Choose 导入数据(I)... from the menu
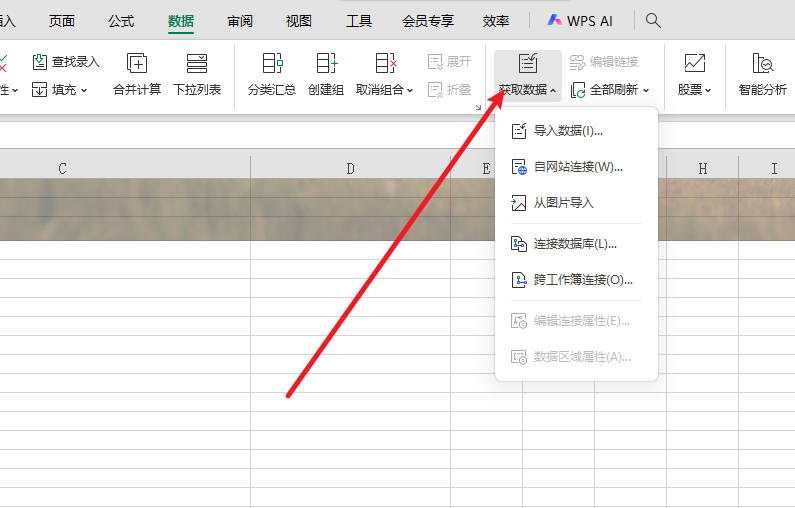Viewport: 795px width, 508px height. [576, 131]
